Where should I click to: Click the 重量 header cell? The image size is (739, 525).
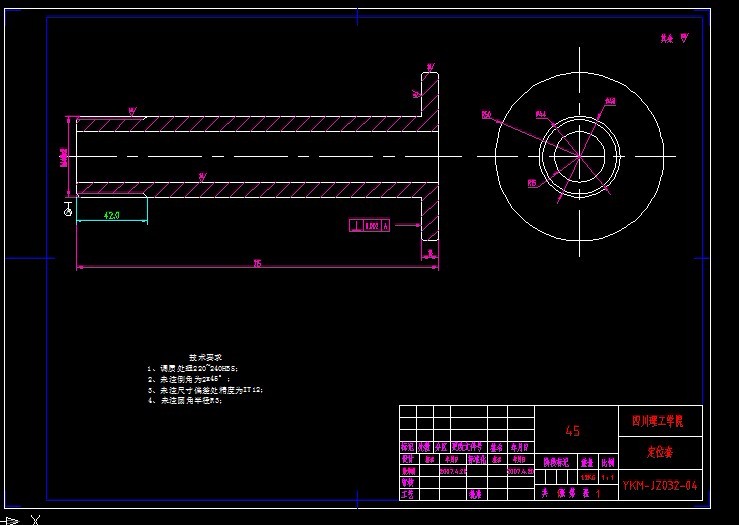587,463
